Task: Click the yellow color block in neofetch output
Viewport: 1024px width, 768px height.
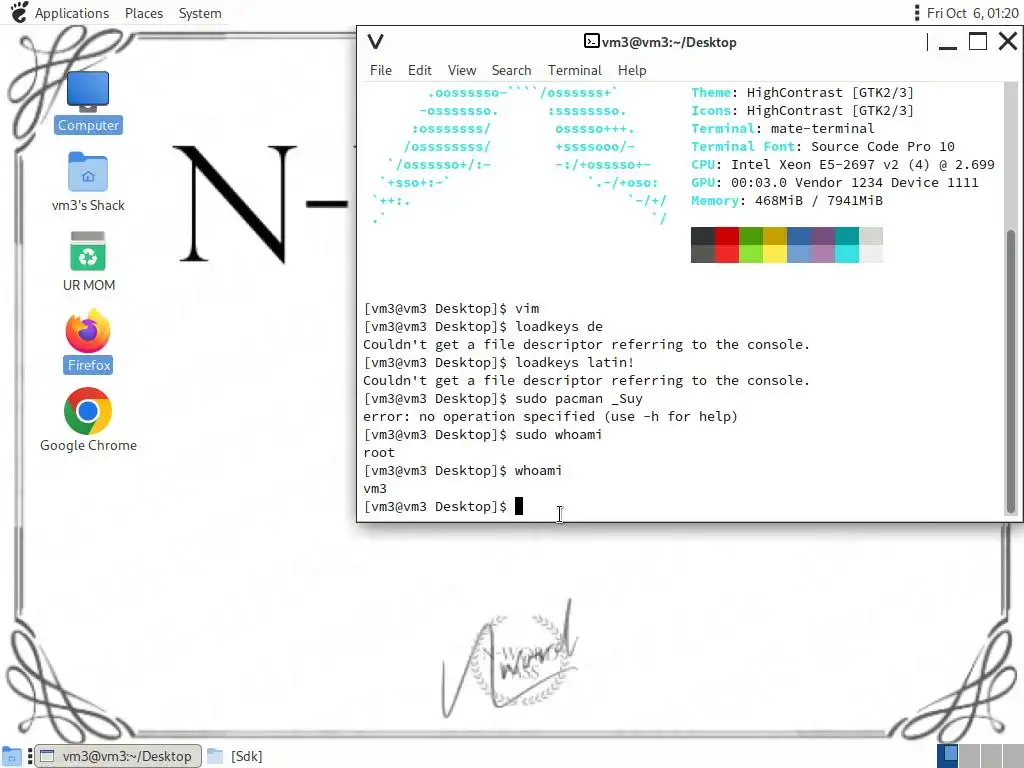Action: click(x=775, y=245)
